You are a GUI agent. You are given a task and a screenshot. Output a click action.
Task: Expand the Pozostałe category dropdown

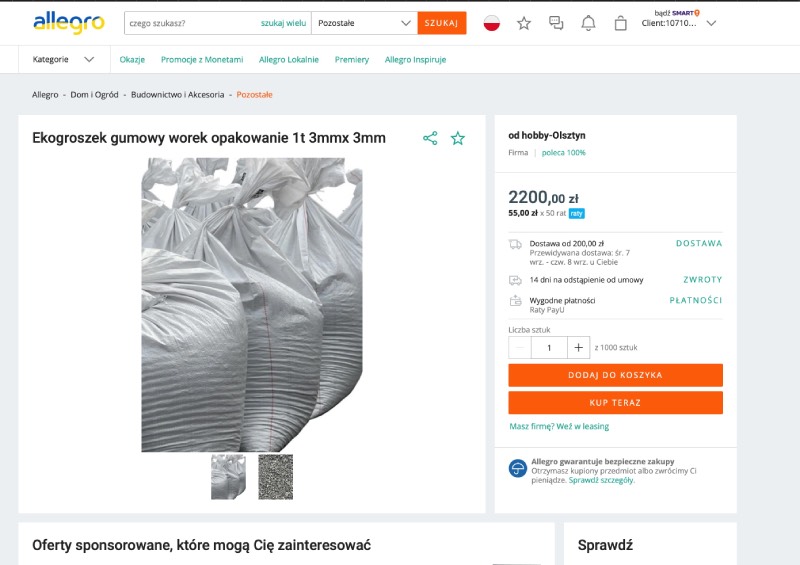pyautogui.click(x=364, y=23)
